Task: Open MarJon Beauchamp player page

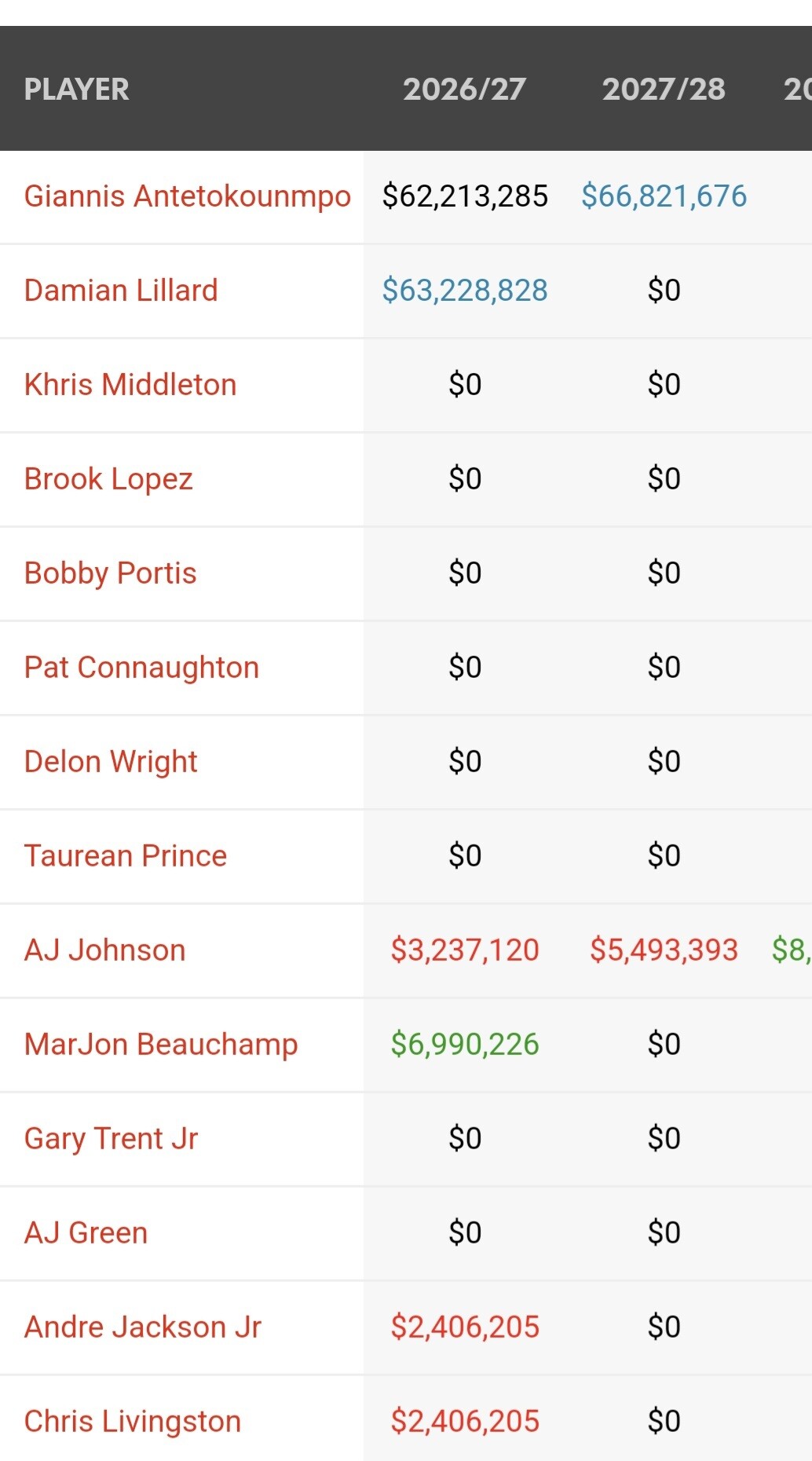Action: point(161,1045)
